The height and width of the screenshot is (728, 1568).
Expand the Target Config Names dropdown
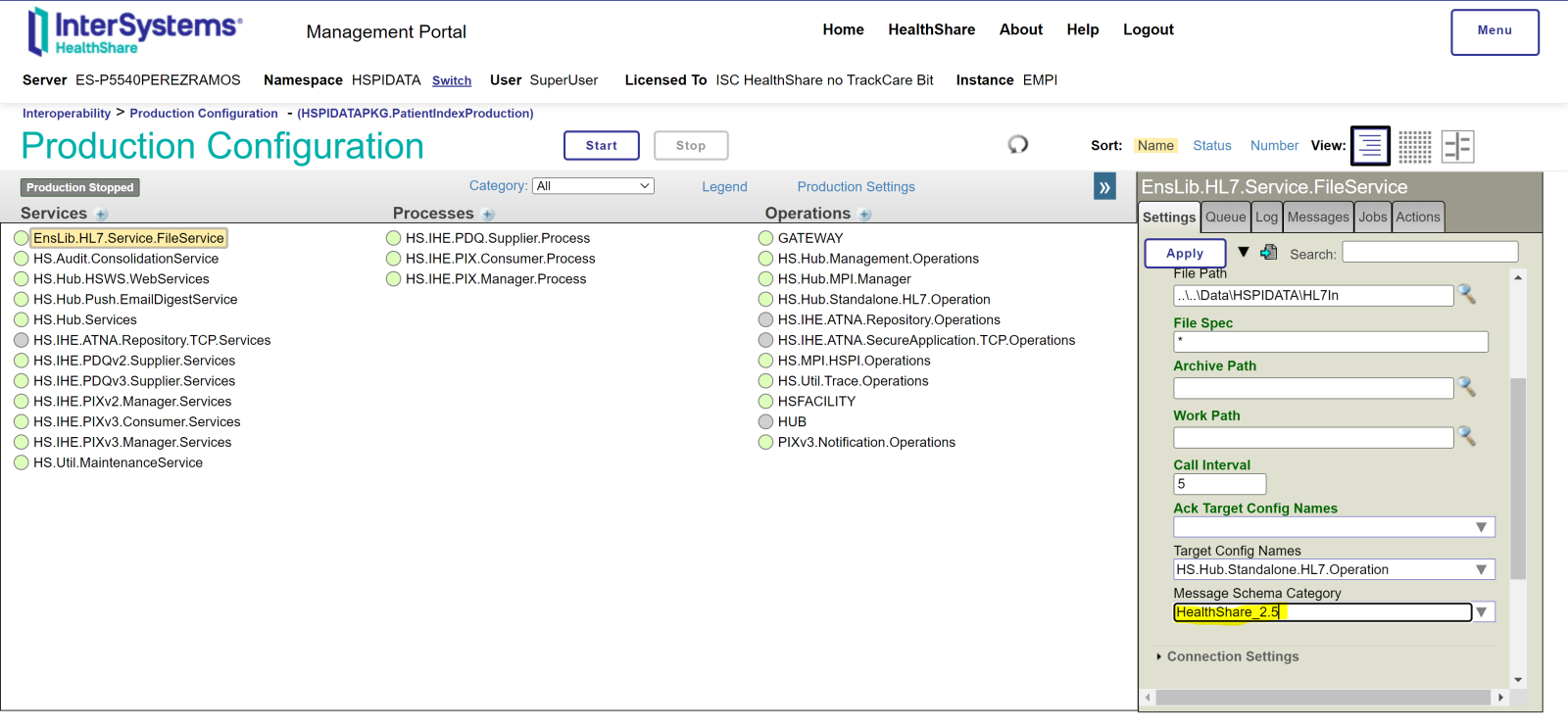coord(1481,569)
